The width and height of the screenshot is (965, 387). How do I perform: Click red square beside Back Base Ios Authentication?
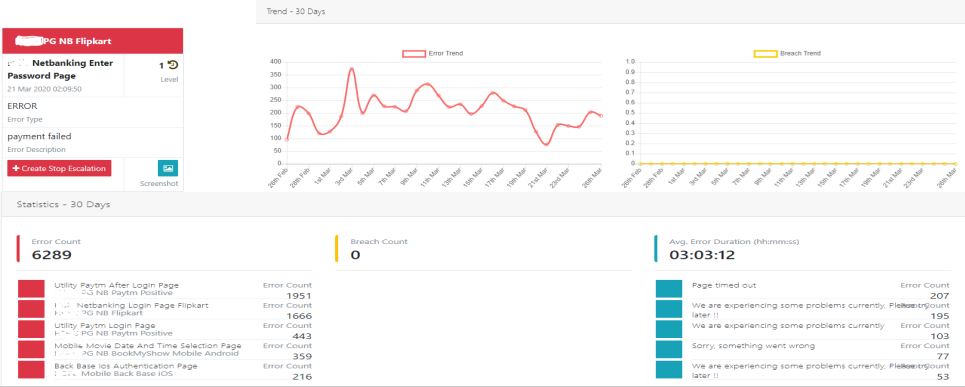click(31, 370)
